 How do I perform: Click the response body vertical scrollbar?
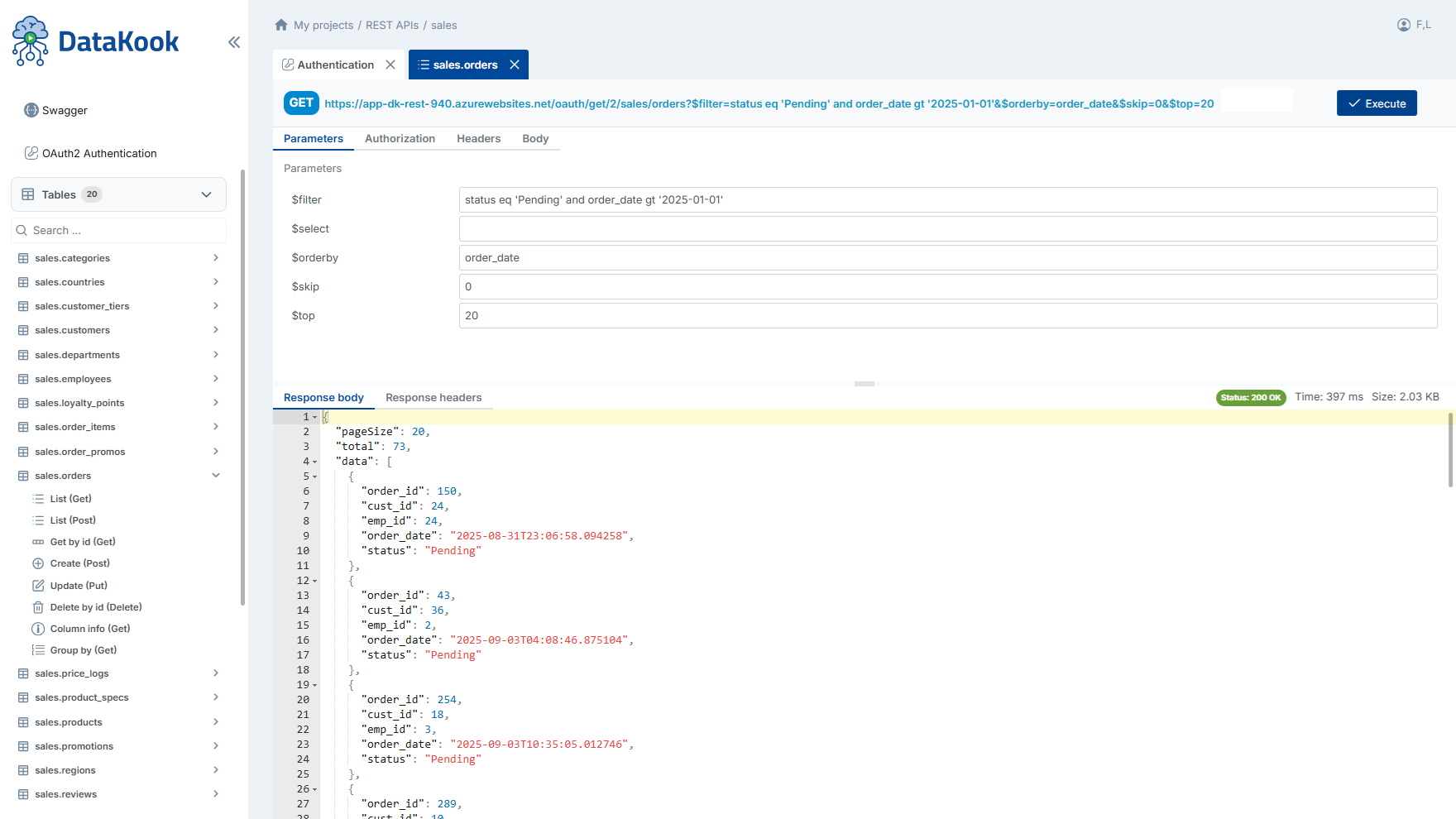tap(1450, 451)
